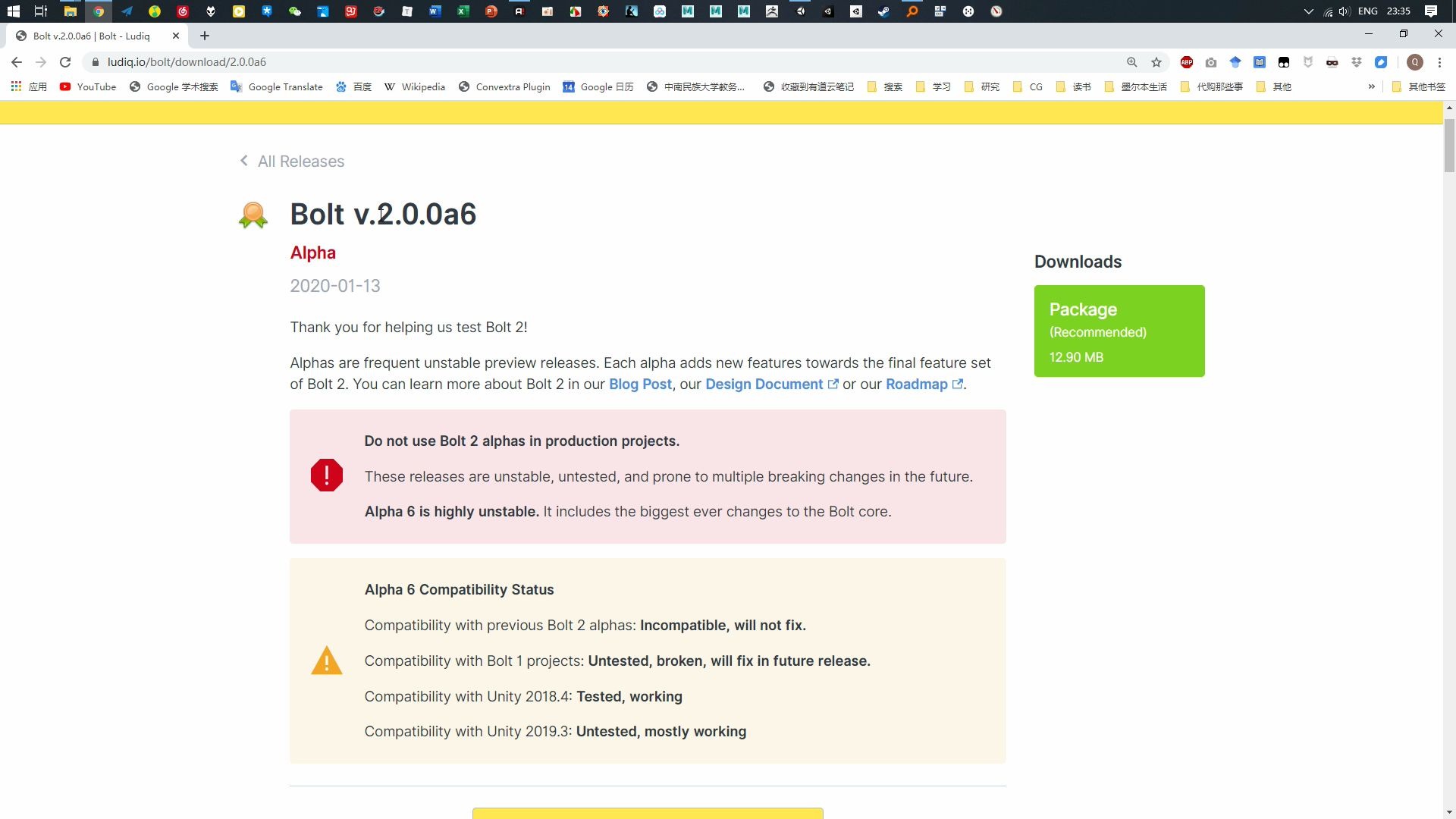Open the 收藏到有道云笔记 bookmark
This screenshot has height=819, width=1456.
pos(808,86)
